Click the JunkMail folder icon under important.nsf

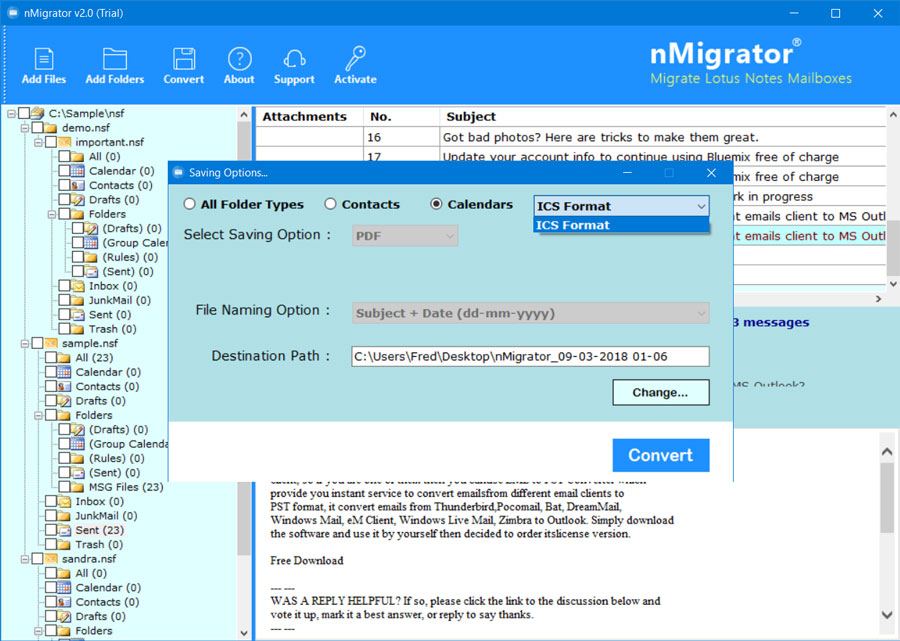(78, 300)
